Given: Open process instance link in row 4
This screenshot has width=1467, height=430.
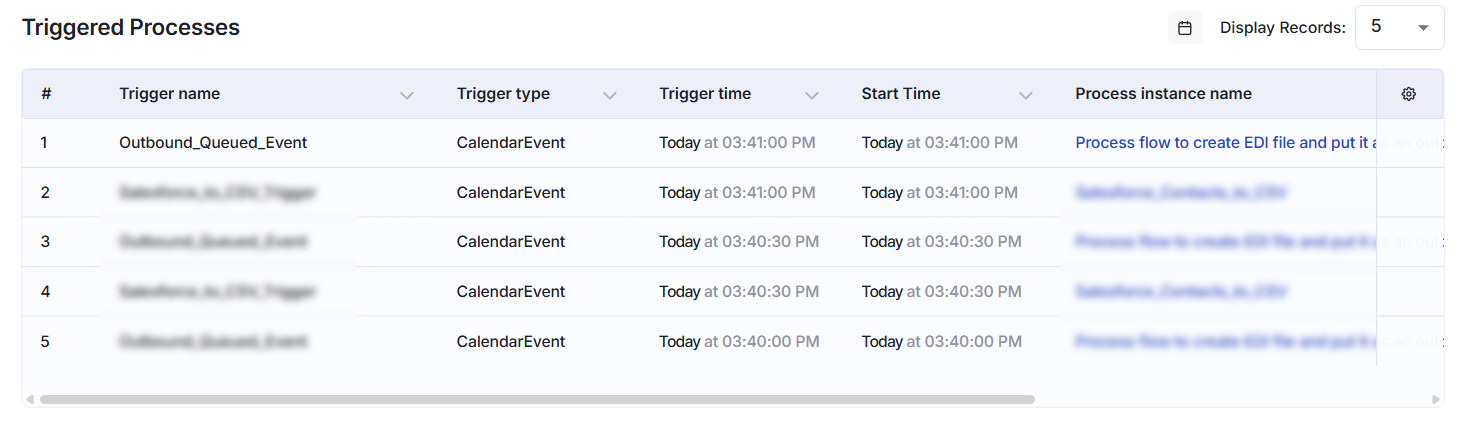Looking at the screenshot, I should (1181, 291).
